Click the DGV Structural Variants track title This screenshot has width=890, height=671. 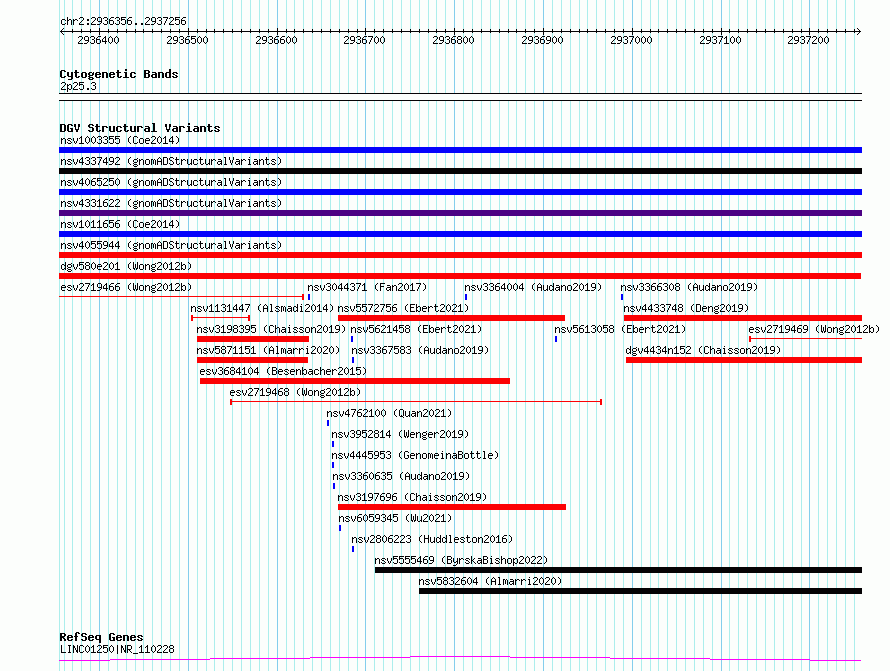140,128
